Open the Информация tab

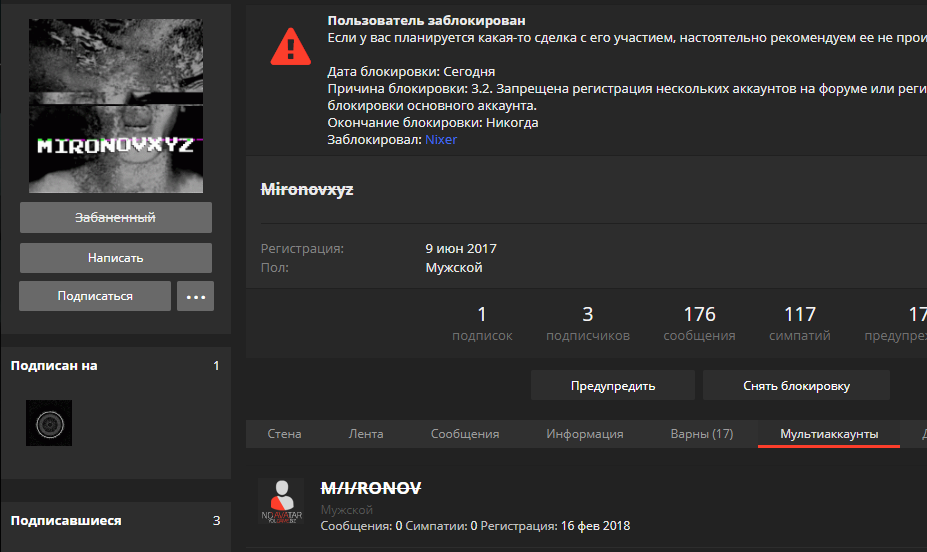click(585, 434)
